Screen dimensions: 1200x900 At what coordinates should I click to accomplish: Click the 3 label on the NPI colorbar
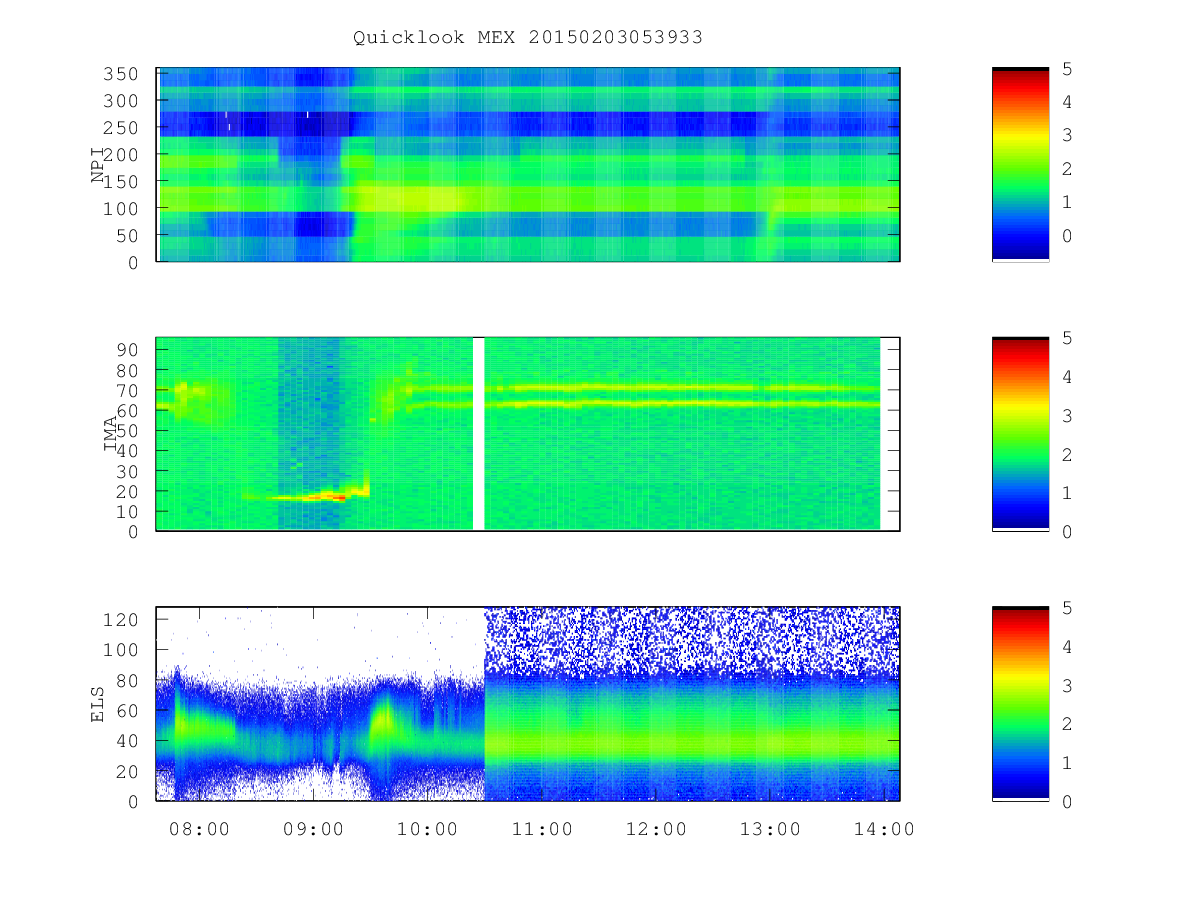pos(1068,135)
